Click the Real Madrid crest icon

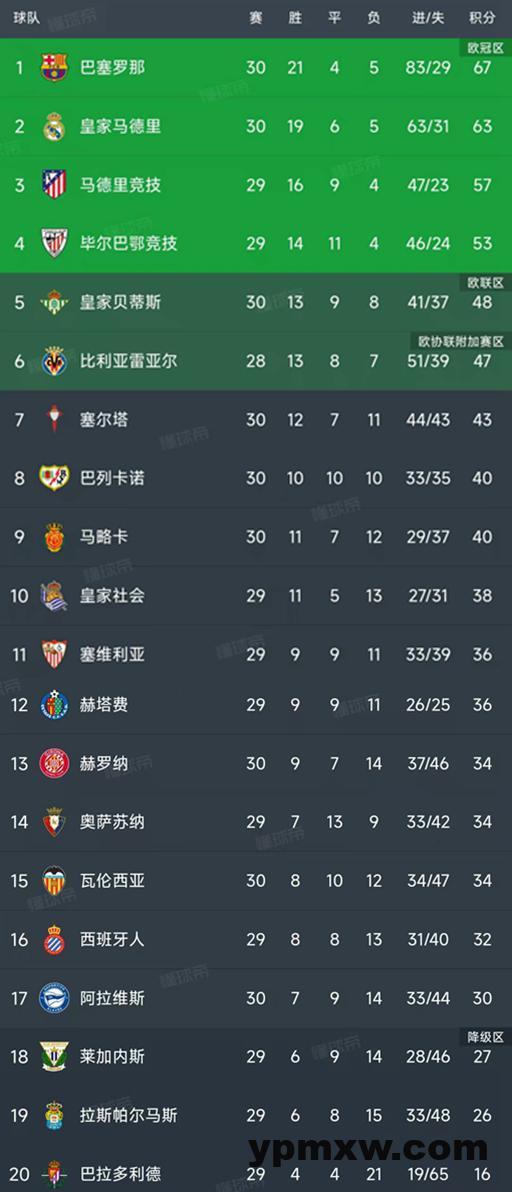click(54, 126)
